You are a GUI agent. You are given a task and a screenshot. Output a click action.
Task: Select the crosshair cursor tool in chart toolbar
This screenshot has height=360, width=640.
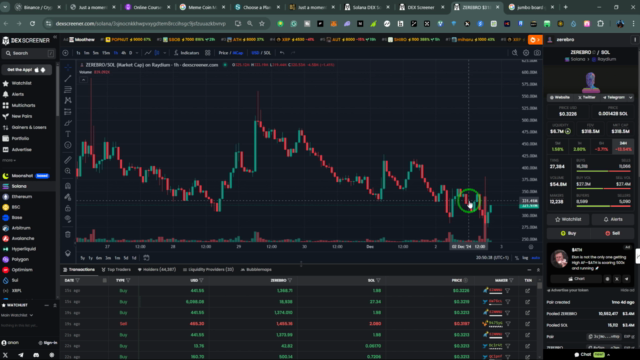click(68, 67)
